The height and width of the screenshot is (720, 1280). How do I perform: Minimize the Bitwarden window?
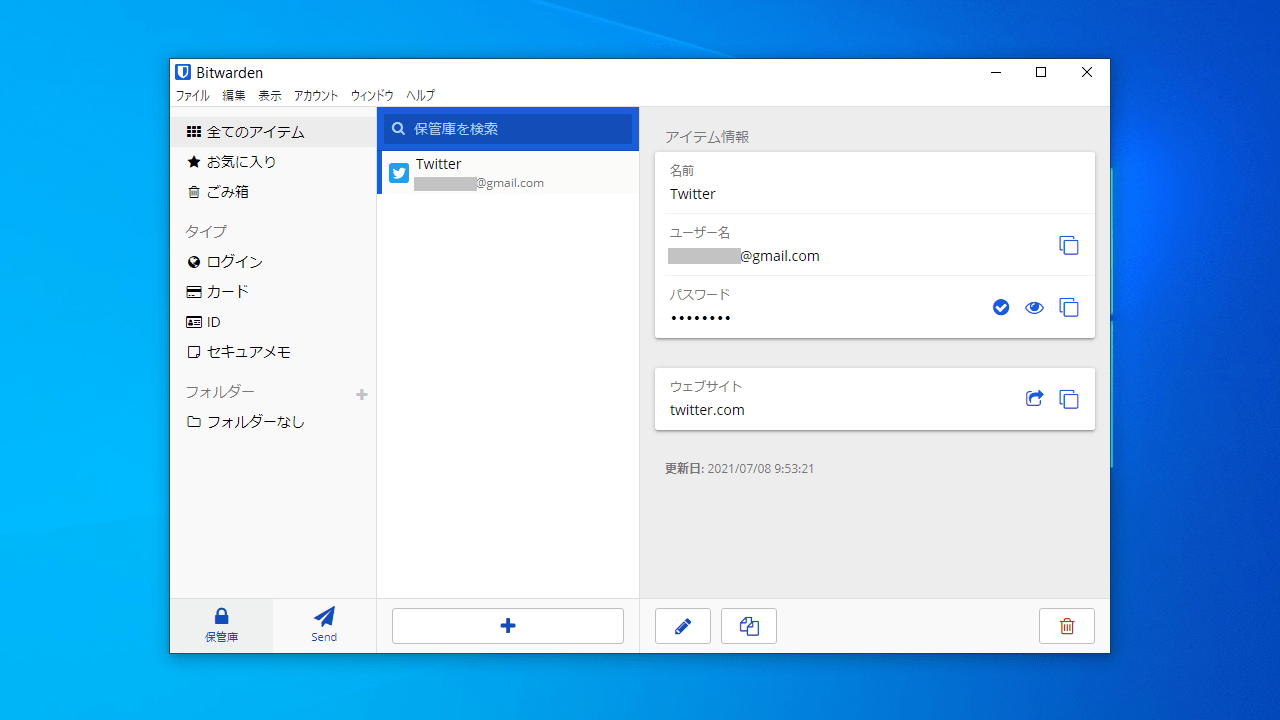[x=996, y=72]
